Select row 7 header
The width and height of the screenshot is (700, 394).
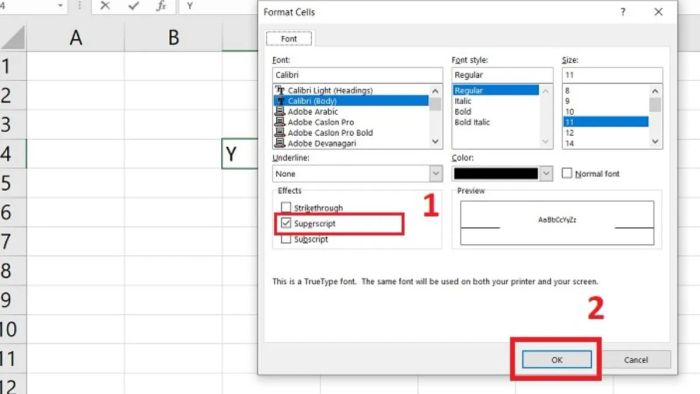click(x=13, y=241)
